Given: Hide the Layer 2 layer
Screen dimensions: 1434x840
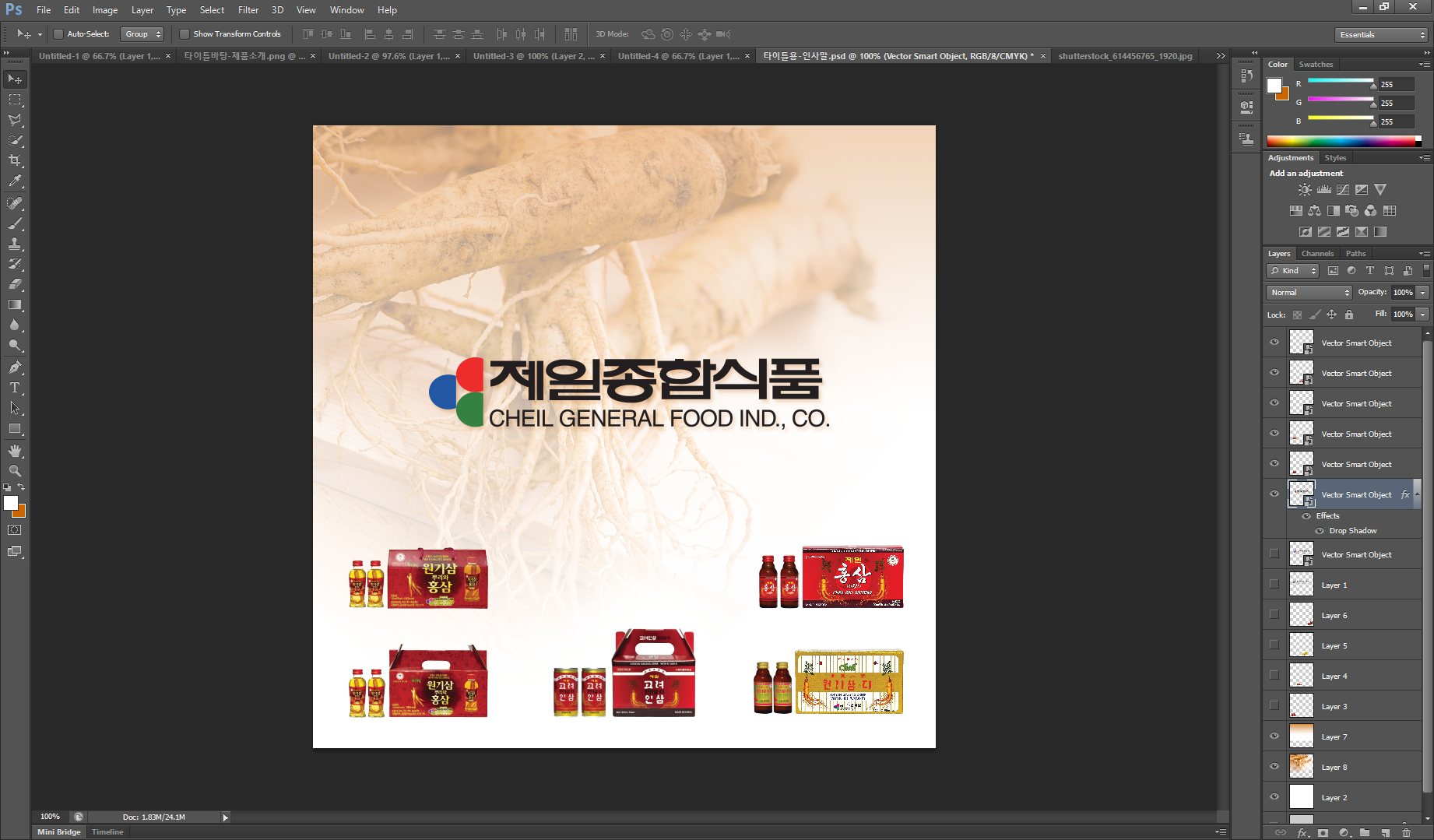Looking at the screenshot, I should point(1274,797).
